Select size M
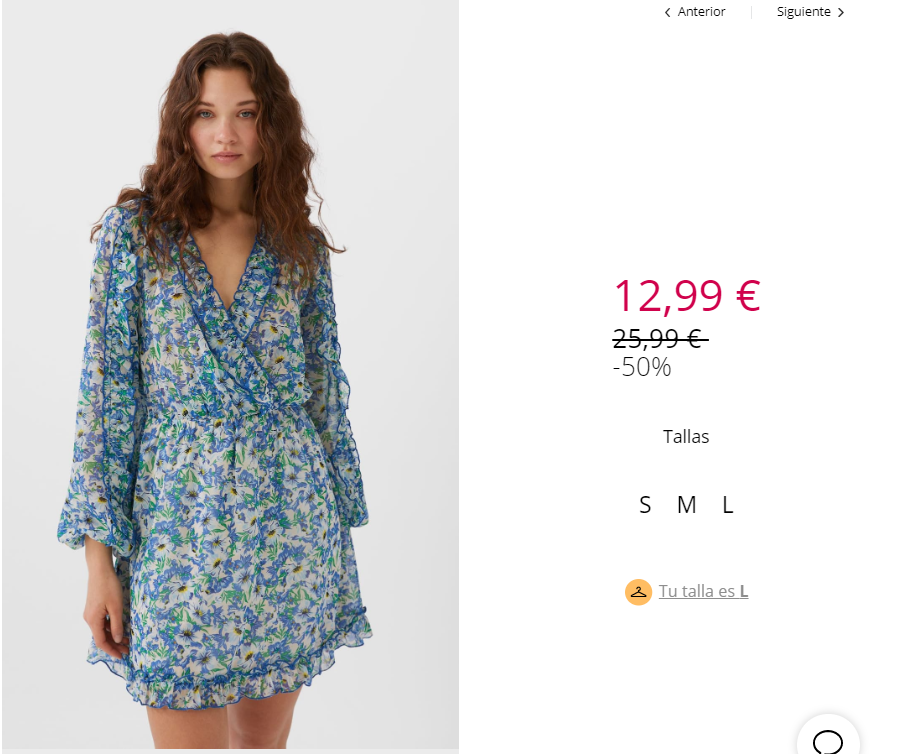The width and height of the screenshot is (907, 754). coord(687,505)
